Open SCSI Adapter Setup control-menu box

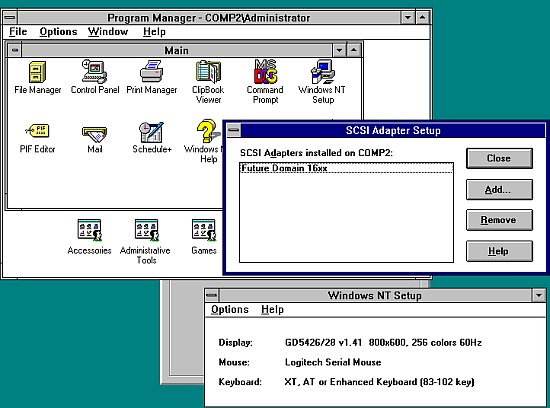[234, 131]
